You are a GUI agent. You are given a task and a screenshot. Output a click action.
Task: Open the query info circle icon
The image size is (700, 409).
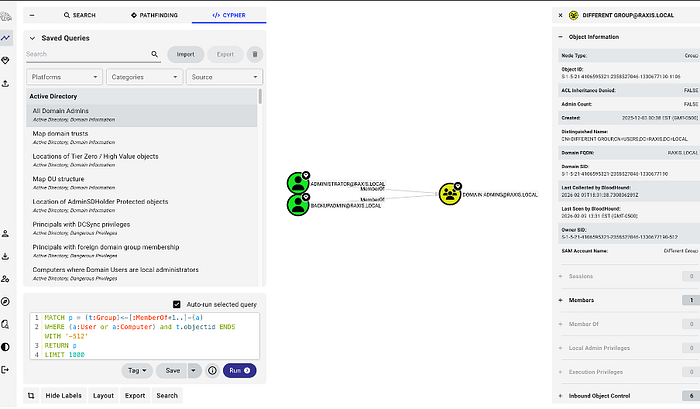tap(212, 371)
